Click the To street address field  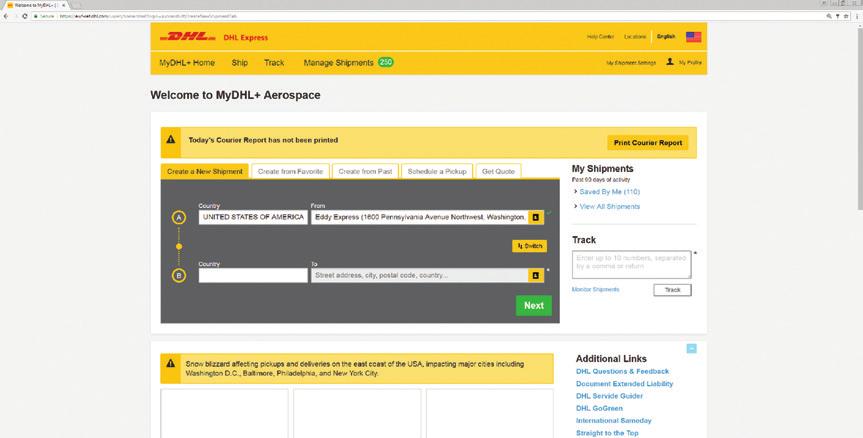(420, 275)
